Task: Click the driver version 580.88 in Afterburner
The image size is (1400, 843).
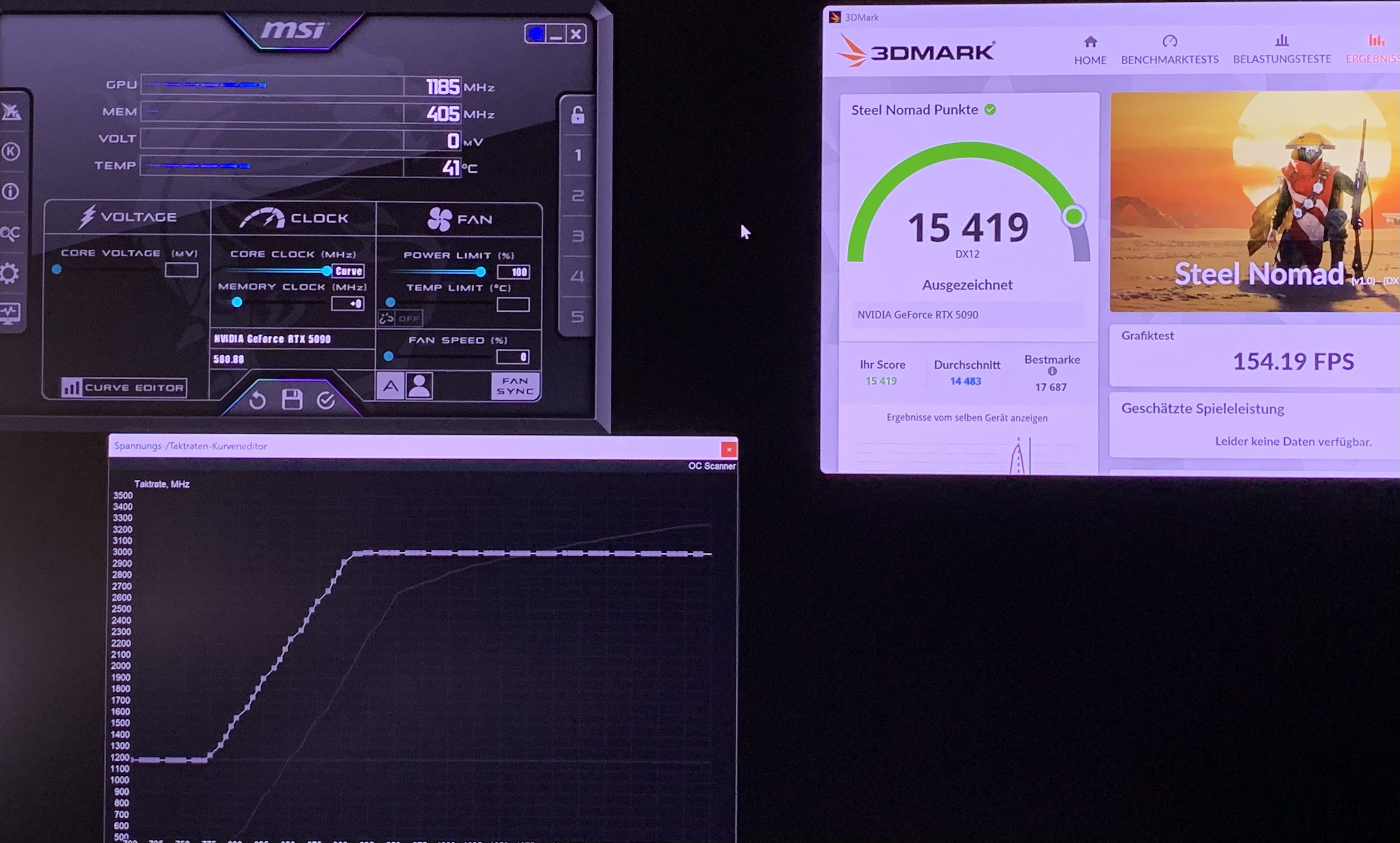Action: [229, 359]
